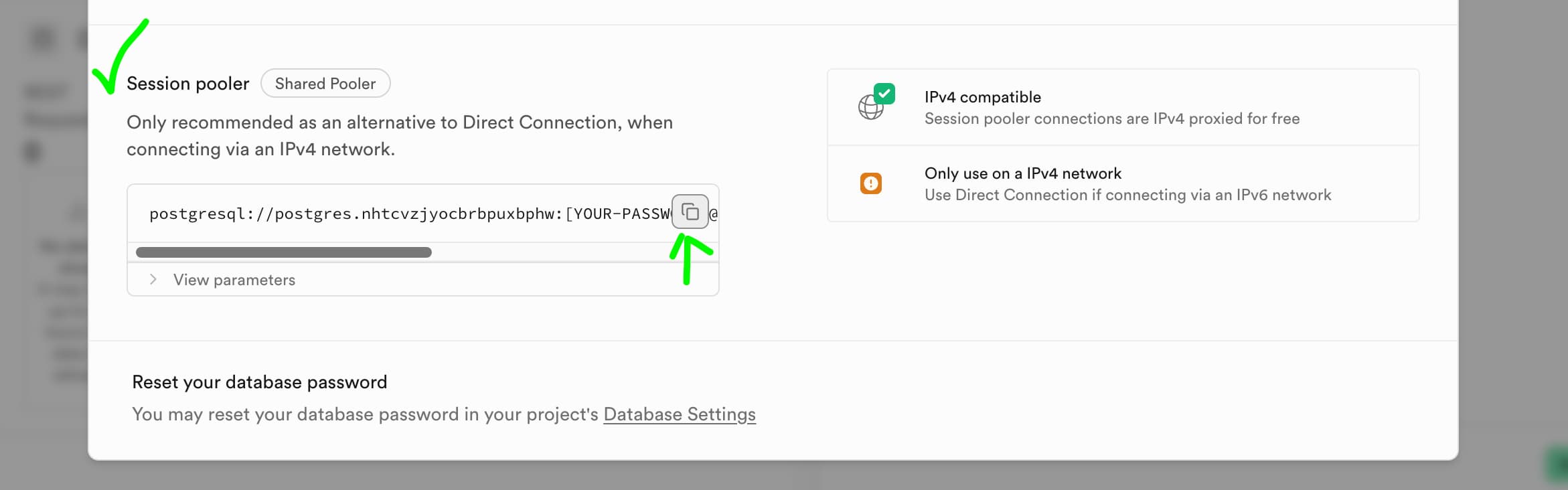1568x490 pixels.
Task: Open the Database Settings link
Action: [679, 414]
